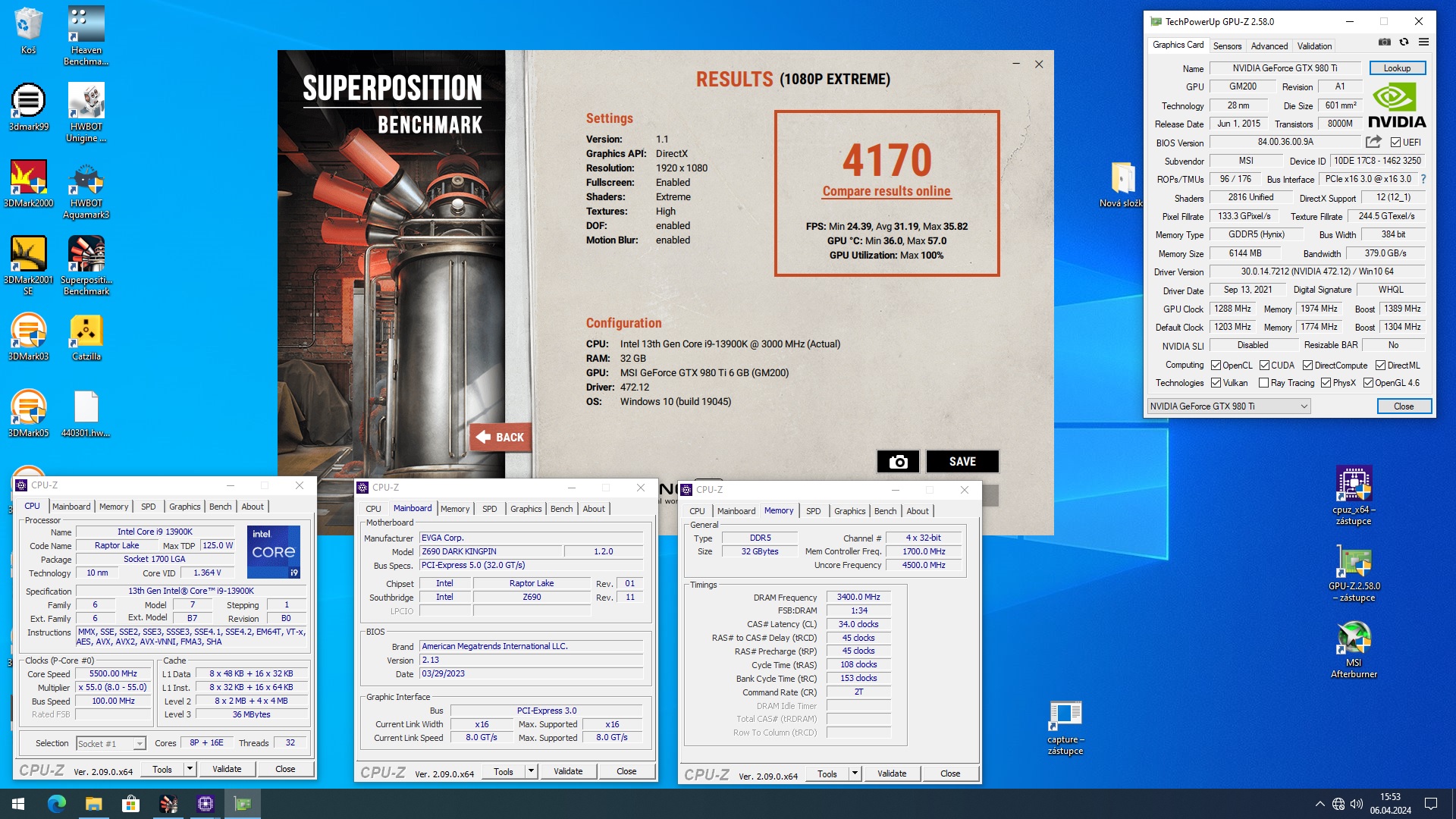
Task: Open the capture shortcut on desktop
Action: click(x=1065, y=726)
